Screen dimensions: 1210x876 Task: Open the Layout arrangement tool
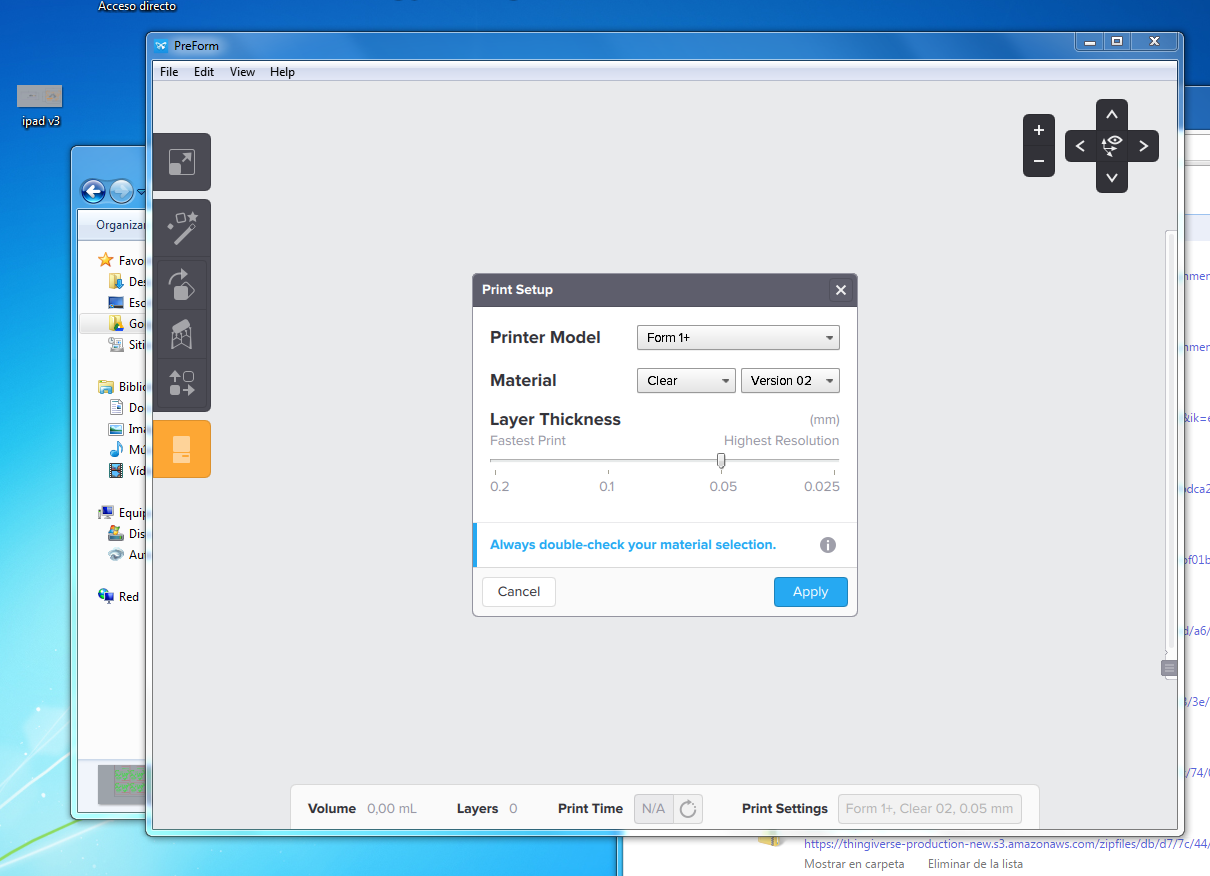(181, 383)
